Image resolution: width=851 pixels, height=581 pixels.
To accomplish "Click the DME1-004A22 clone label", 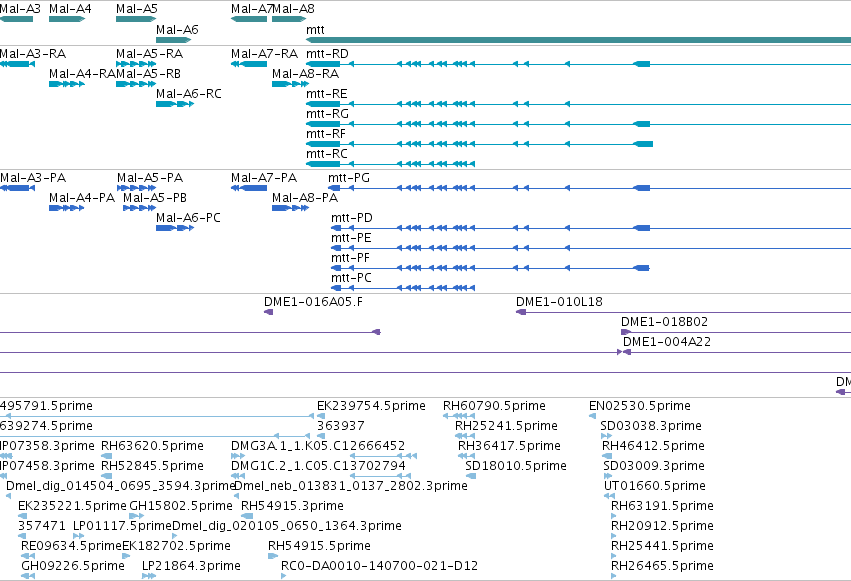I will click(x=666, y=342).
